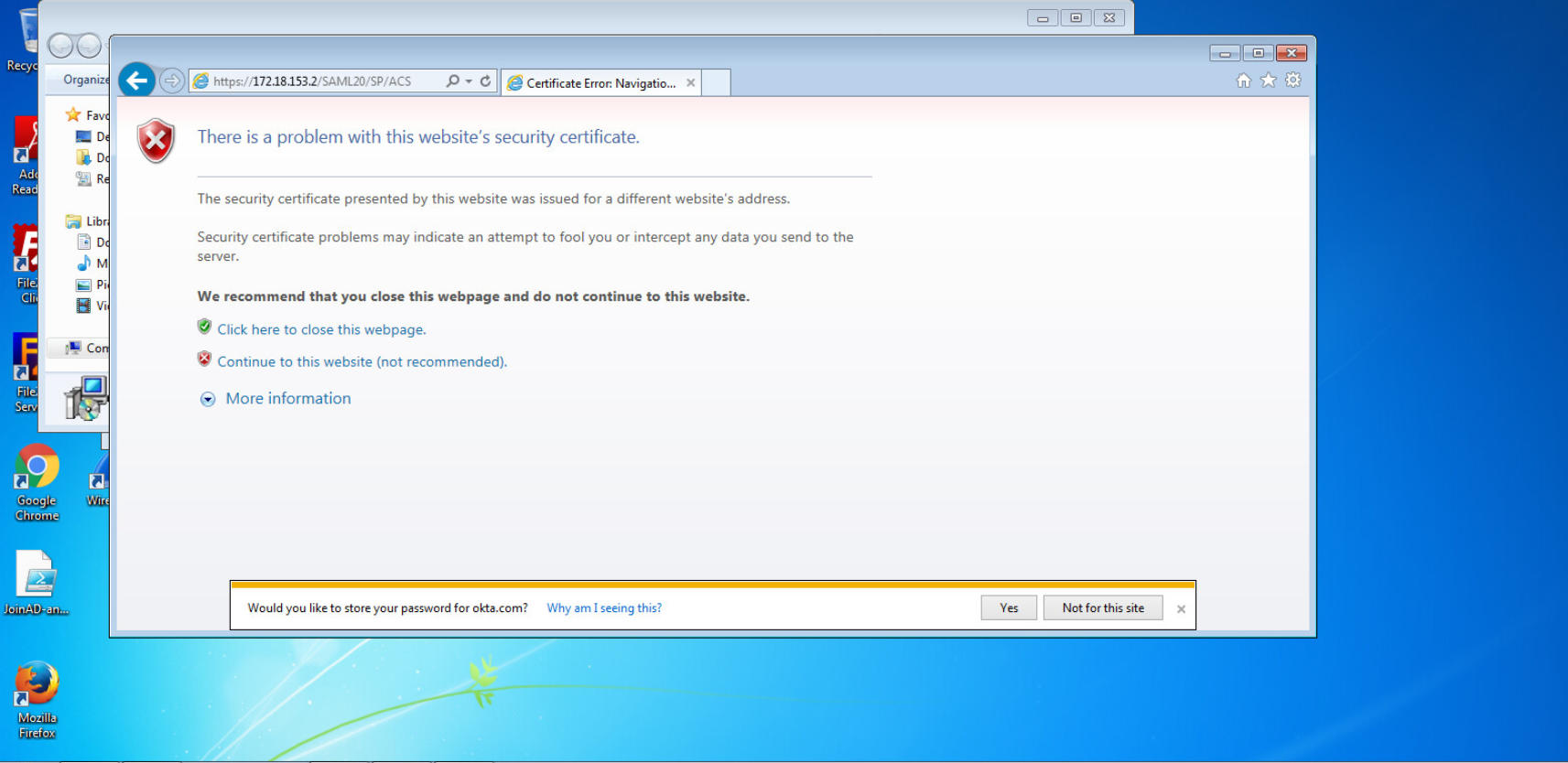Open address bar autocomplete dropdown arrow

(469, 81)
